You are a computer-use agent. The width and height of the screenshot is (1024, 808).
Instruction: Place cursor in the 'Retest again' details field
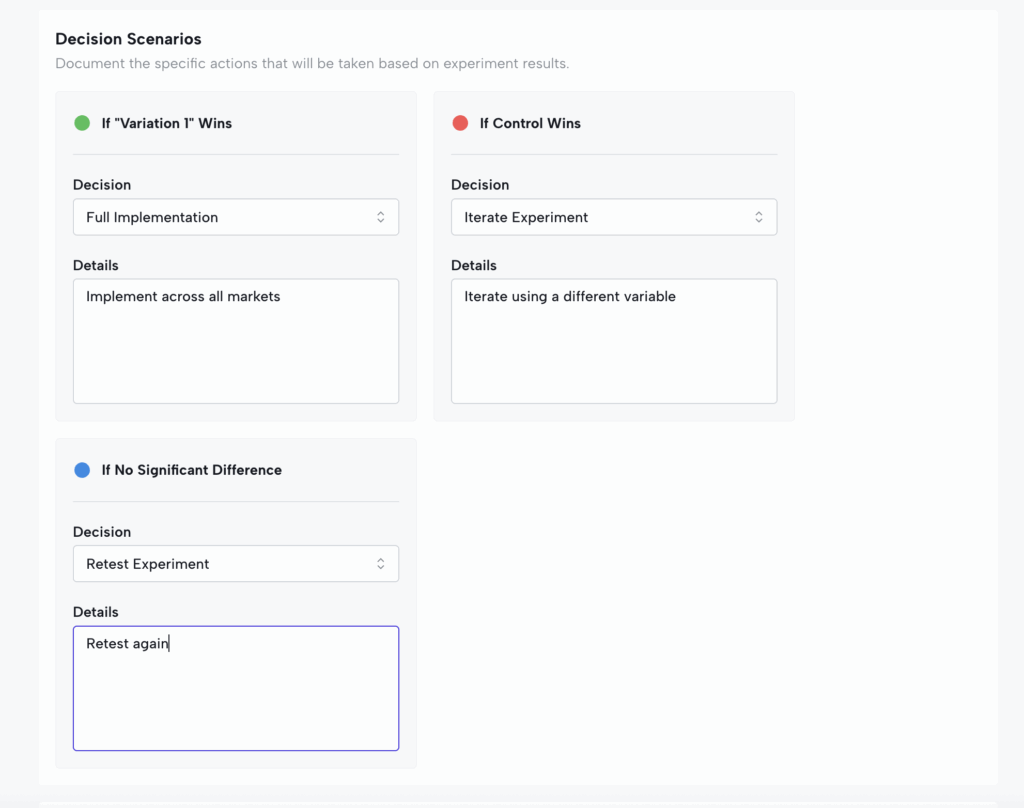[235, 688]
